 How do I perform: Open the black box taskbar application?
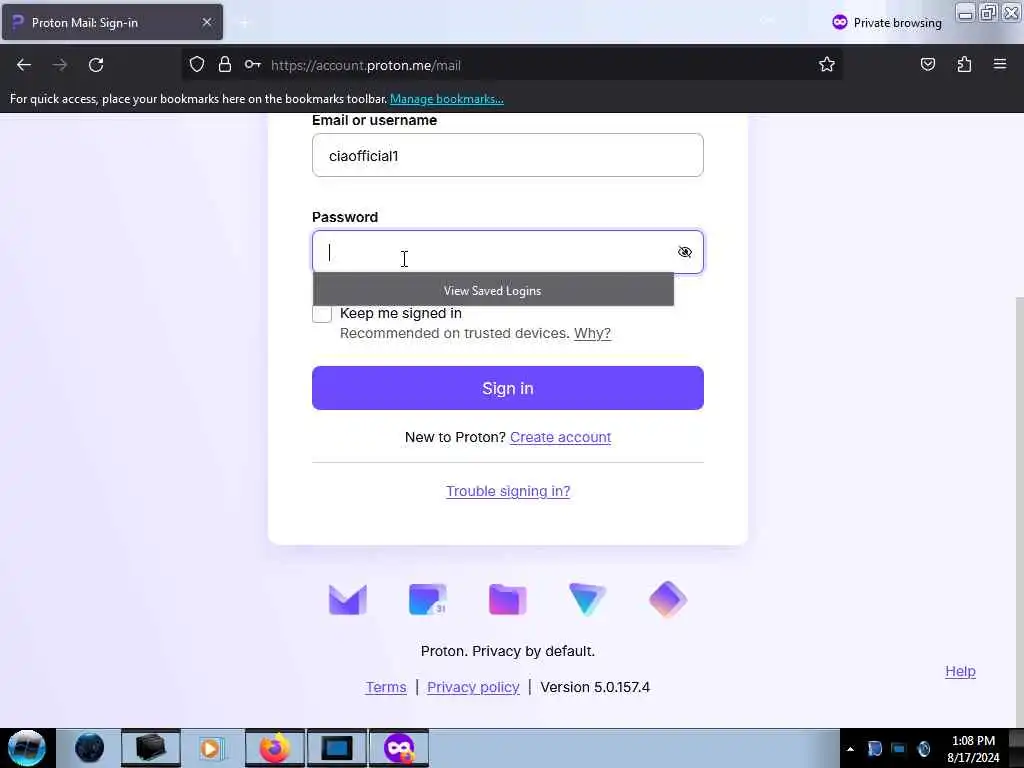click(x=150, y=748)
